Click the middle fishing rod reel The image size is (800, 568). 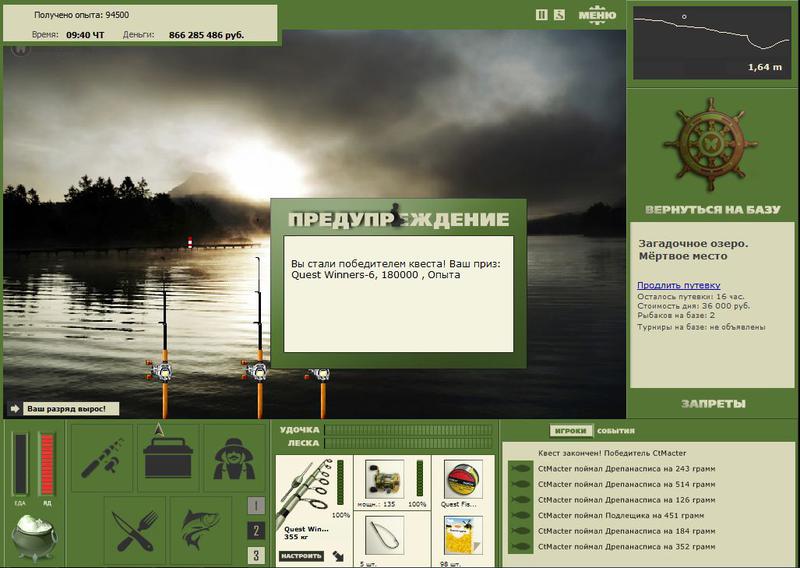[255, 371]
